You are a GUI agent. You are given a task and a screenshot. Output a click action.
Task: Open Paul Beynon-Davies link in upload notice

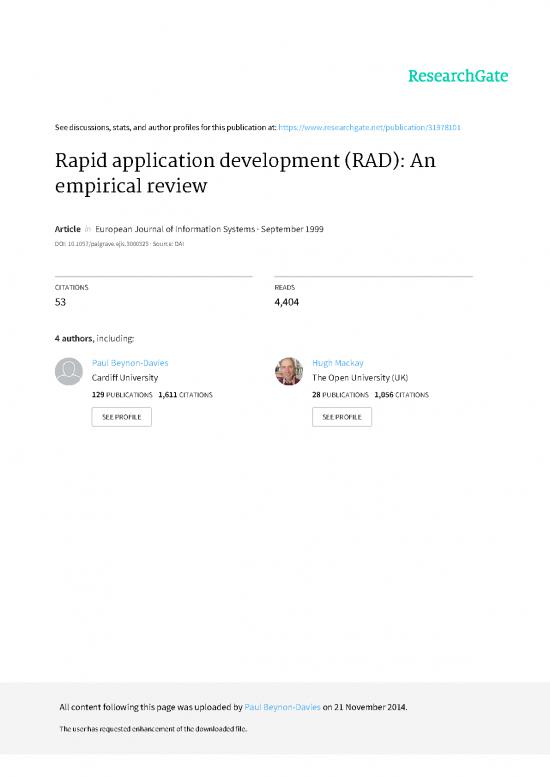(x=282, y=707)
